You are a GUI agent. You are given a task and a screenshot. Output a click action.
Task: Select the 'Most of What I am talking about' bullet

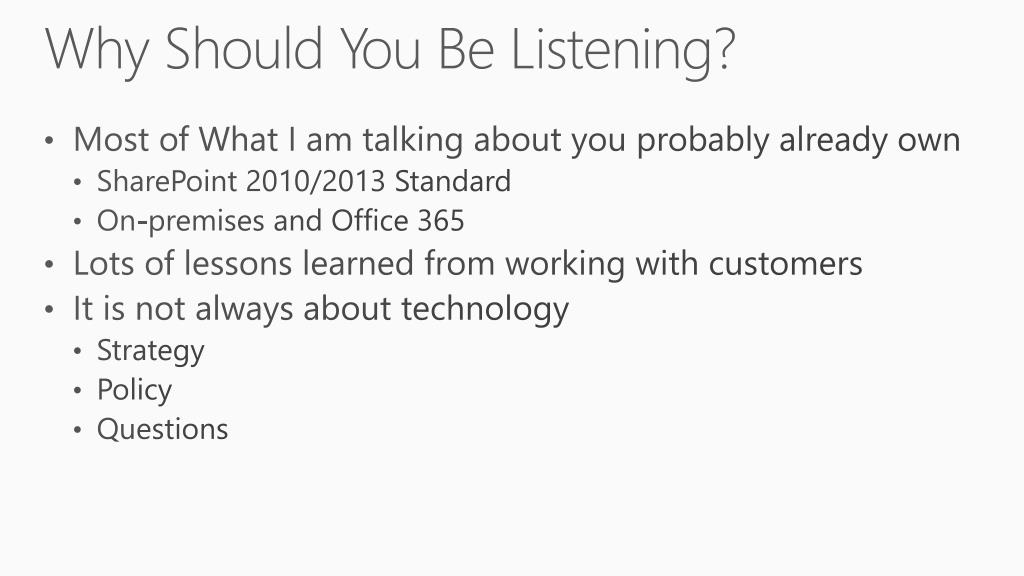pyautogui.click(x=517, y=140)
